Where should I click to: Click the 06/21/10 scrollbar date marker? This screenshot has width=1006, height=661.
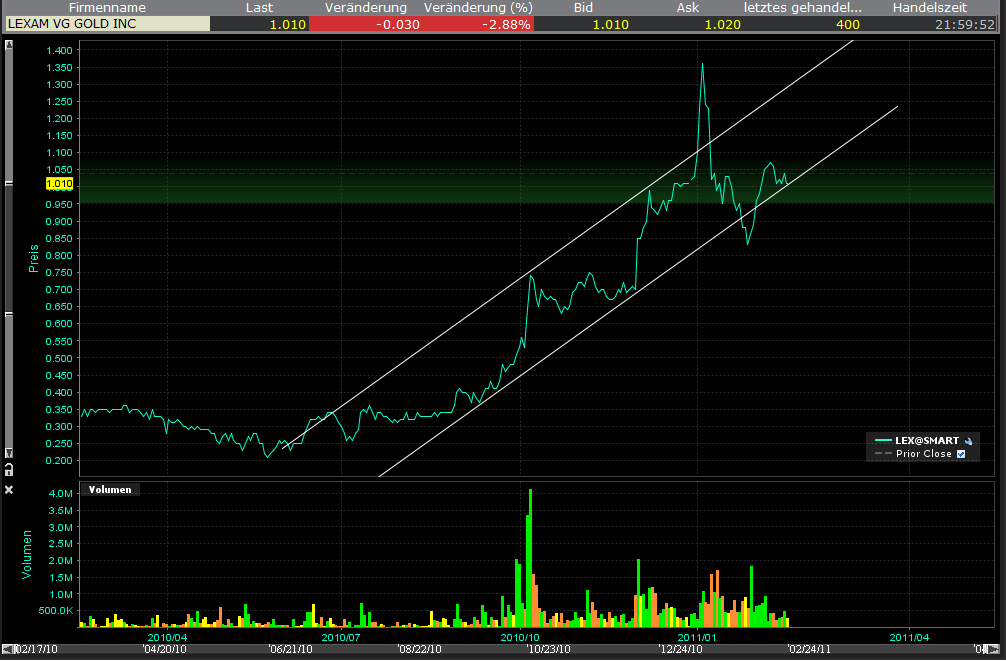coord(291,649)
